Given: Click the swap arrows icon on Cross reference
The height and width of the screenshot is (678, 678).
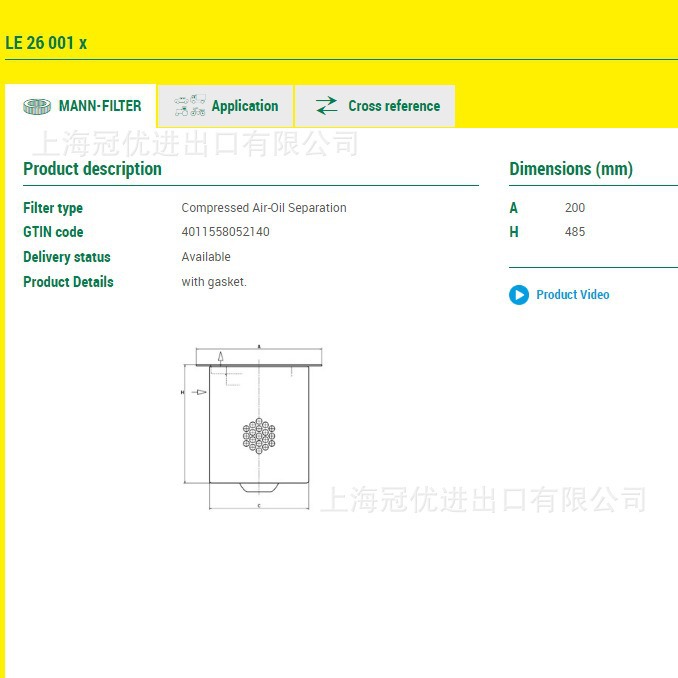Looking at the screenshot, I should point(326,106).
